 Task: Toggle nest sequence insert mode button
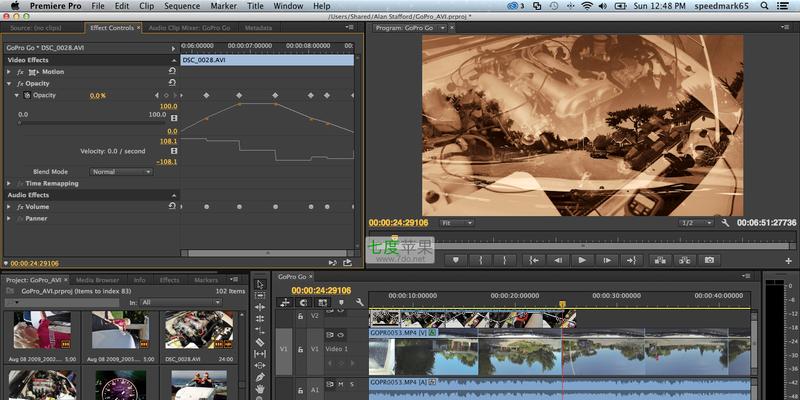point(285,302)
